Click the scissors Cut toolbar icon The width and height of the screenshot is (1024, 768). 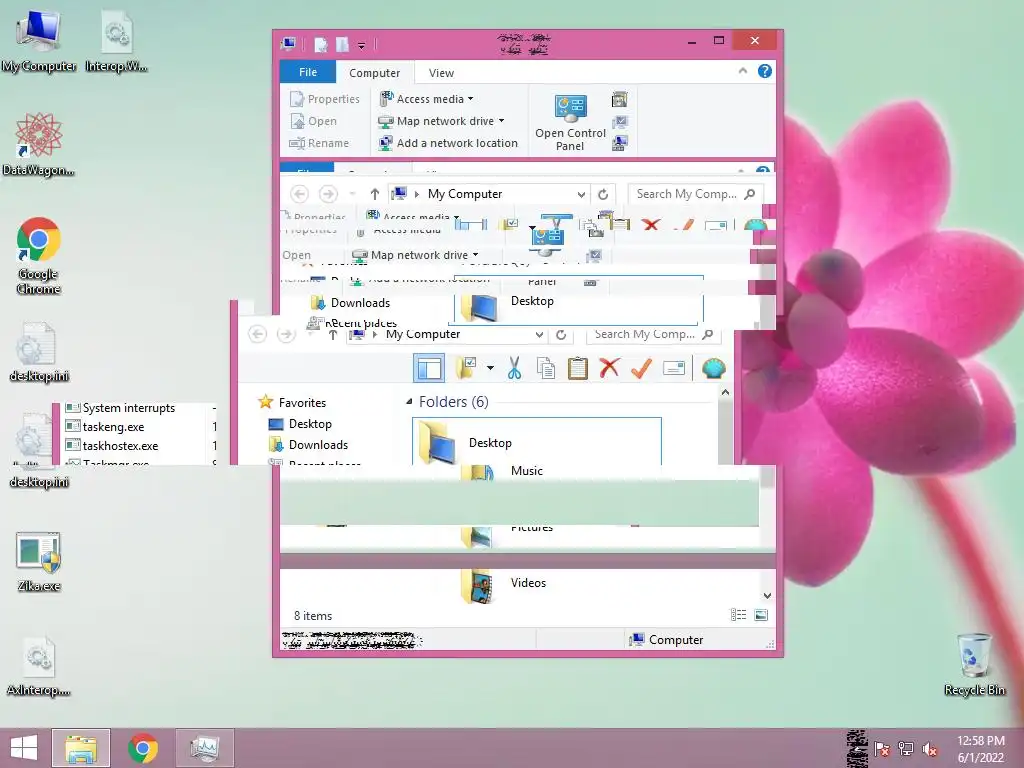tap(515, 368)
